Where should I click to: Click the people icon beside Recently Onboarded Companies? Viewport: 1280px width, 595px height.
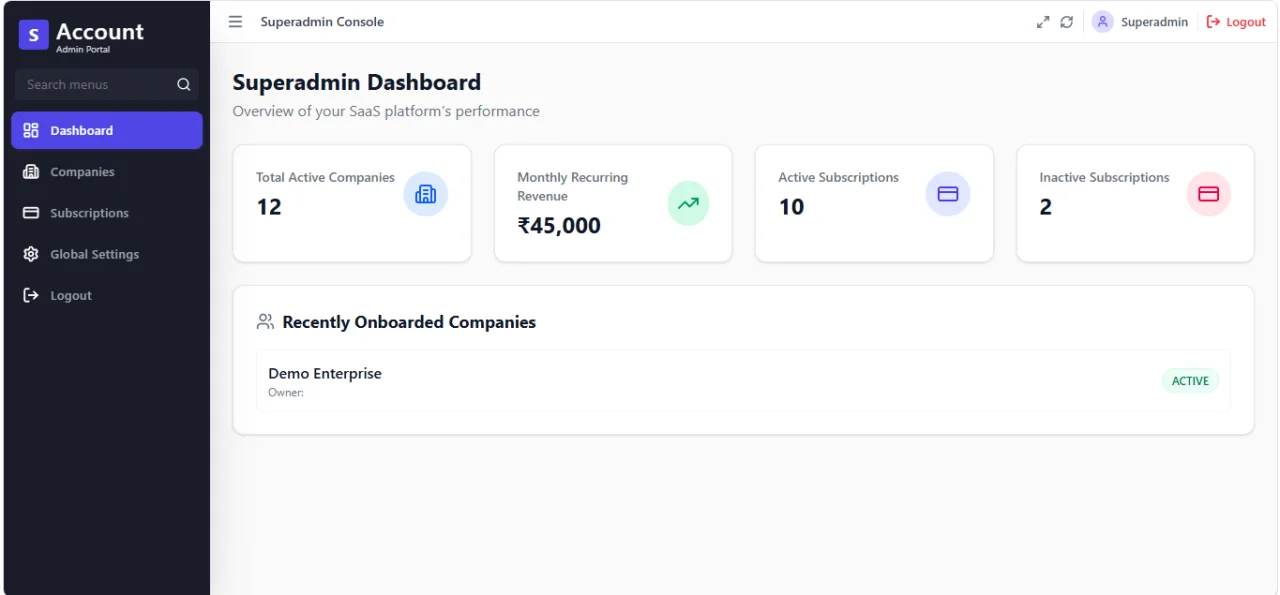(x=265, y=322)
